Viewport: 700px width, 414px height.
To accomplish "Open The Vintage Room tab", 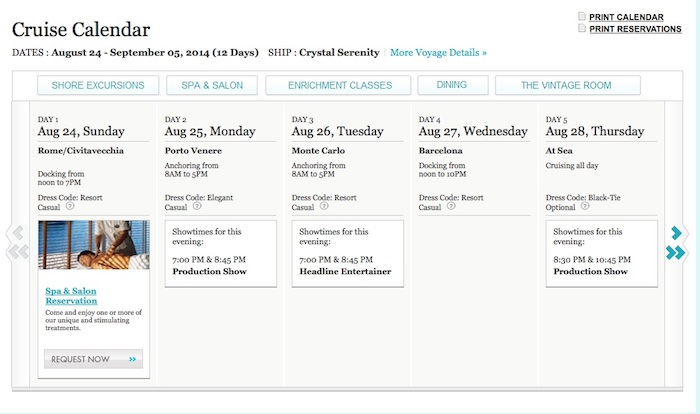I will pos(567,85).
